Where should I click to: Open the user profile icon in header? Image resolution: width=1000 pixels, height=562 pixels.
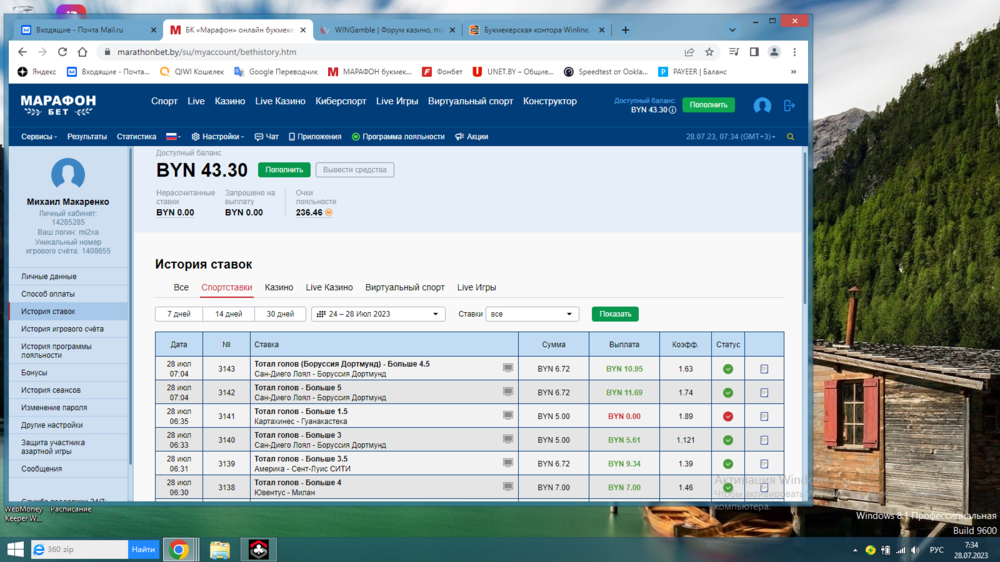(x=762, y=105)
